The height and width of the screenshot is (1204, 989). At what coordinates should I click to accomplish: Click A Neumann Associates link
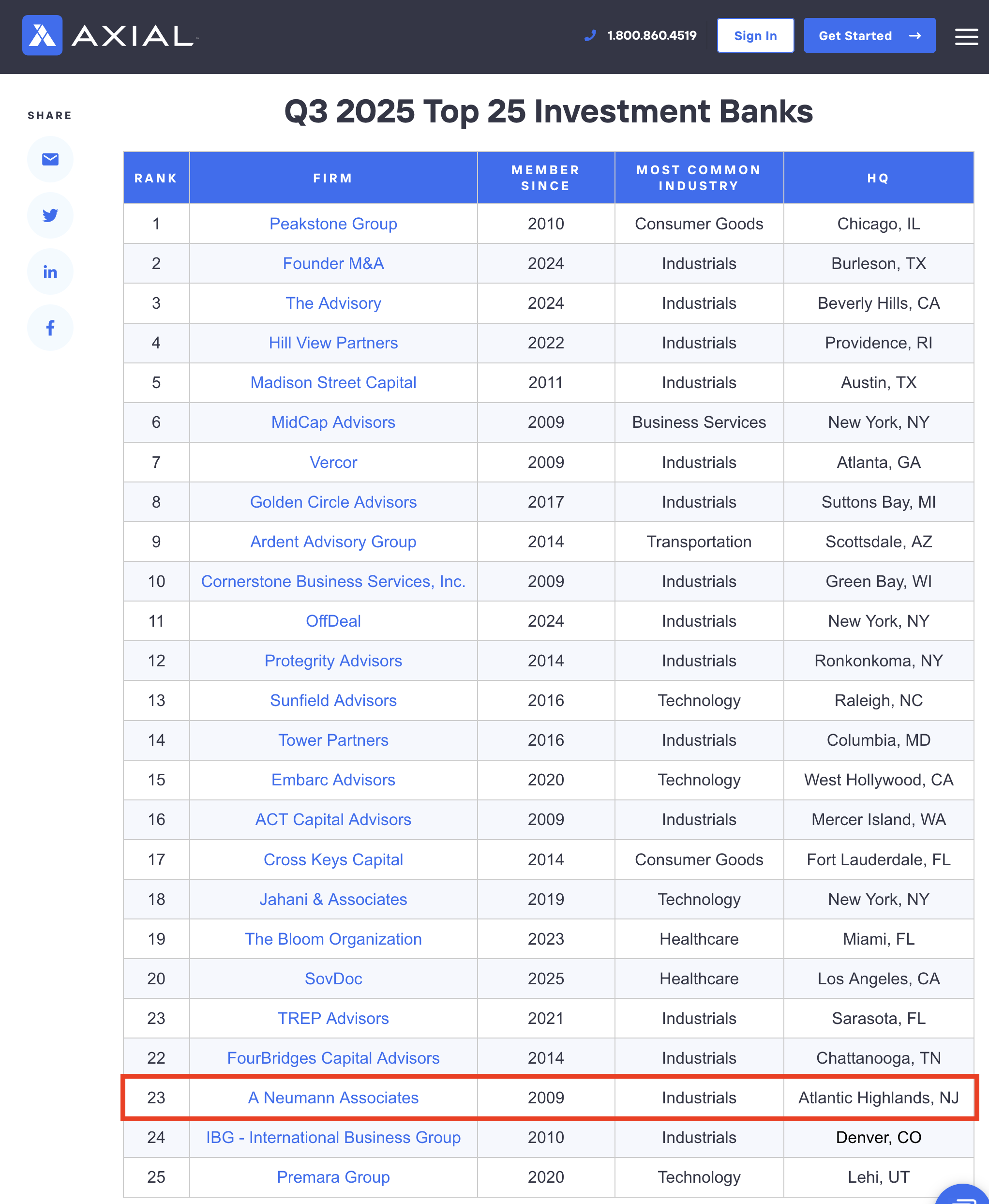click(333, 1098)
